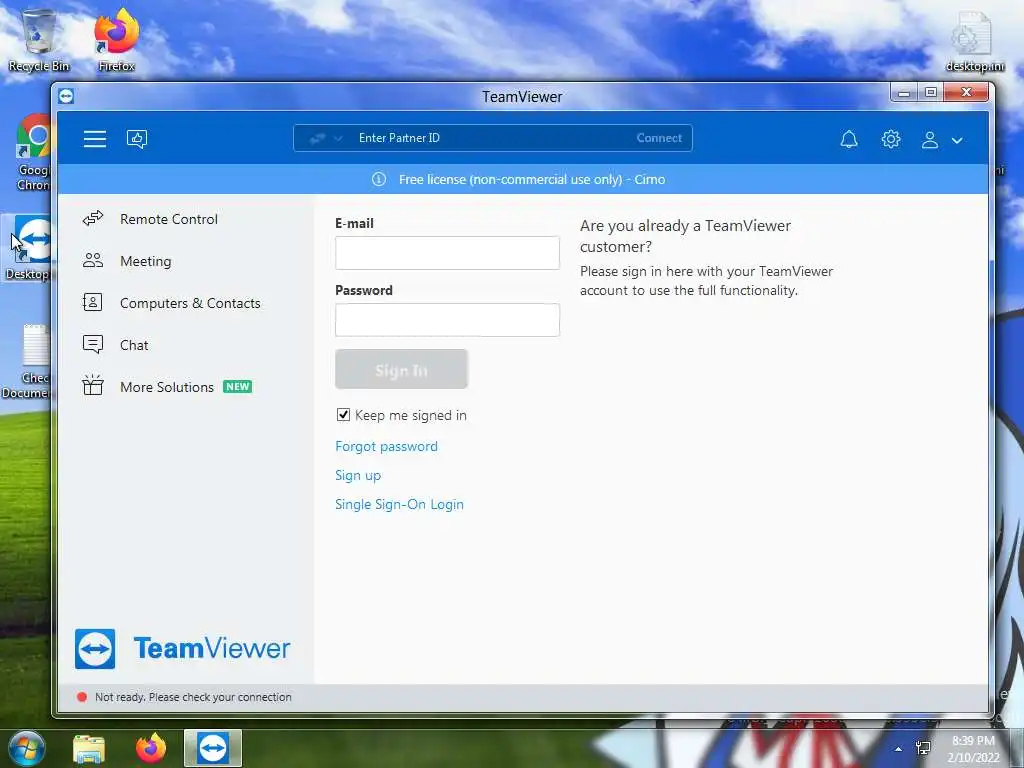Expand the account dropdown chevron
This screenshot has height=768, width=1024.
pyautogui.click(x=957, y=140)
